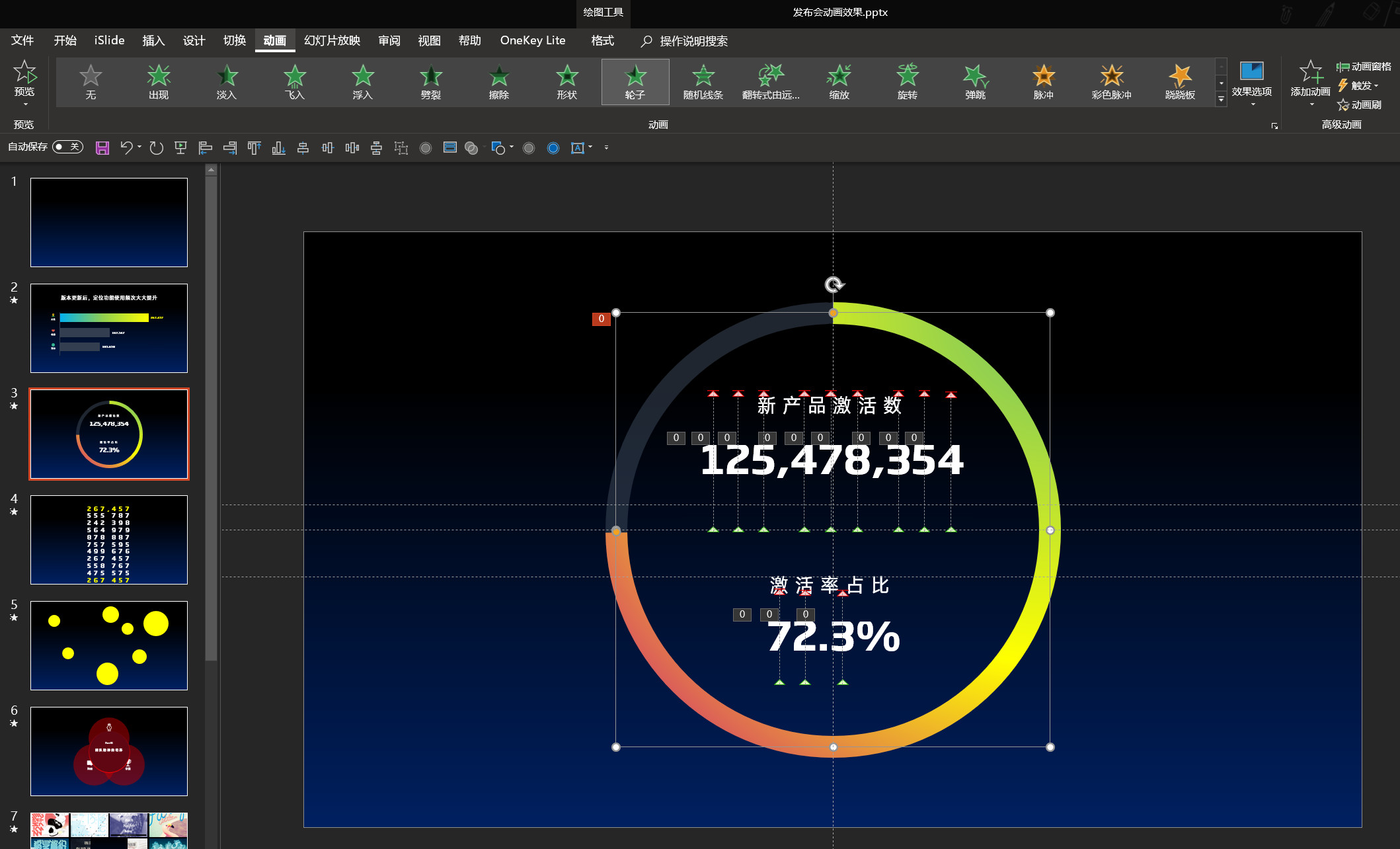Open the merge shapes dropdown arrow
The width and height of the screenshot is (1400, 849).
(485, 147)
